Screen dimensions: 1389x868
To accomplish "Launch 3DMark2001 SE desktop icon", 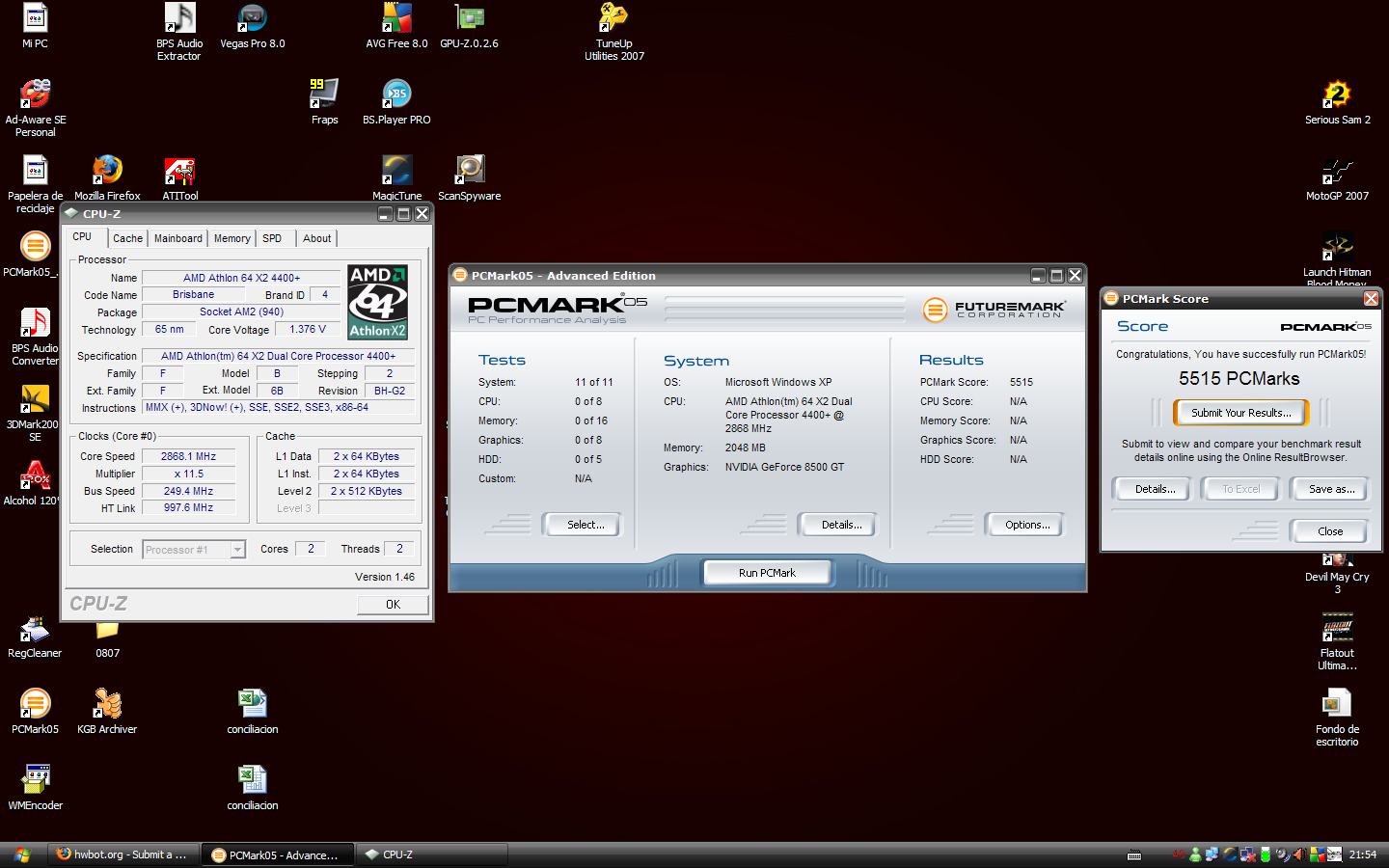I will coord(34,413).
